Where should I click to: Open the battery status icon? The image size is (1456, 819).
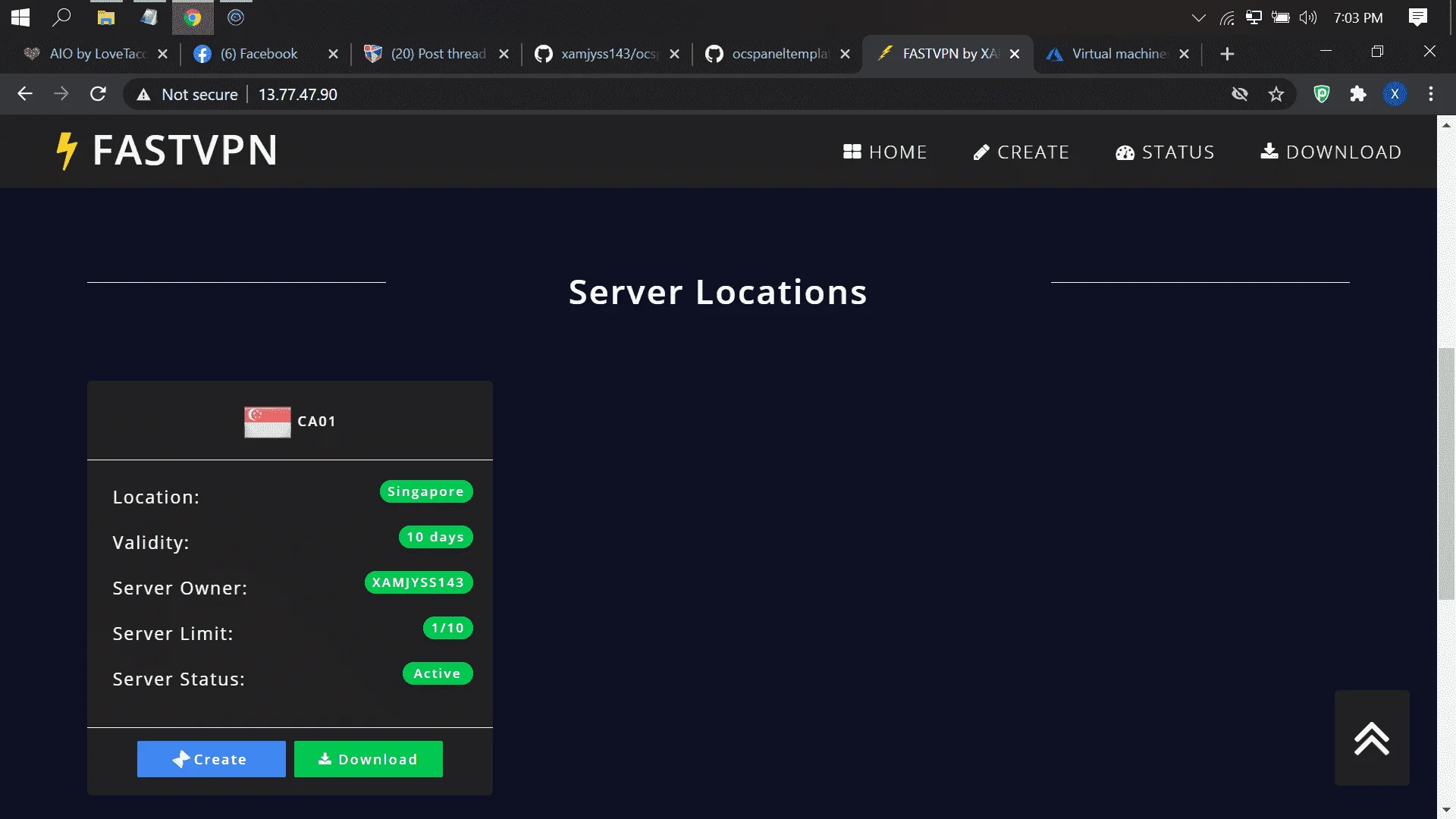1281,17
